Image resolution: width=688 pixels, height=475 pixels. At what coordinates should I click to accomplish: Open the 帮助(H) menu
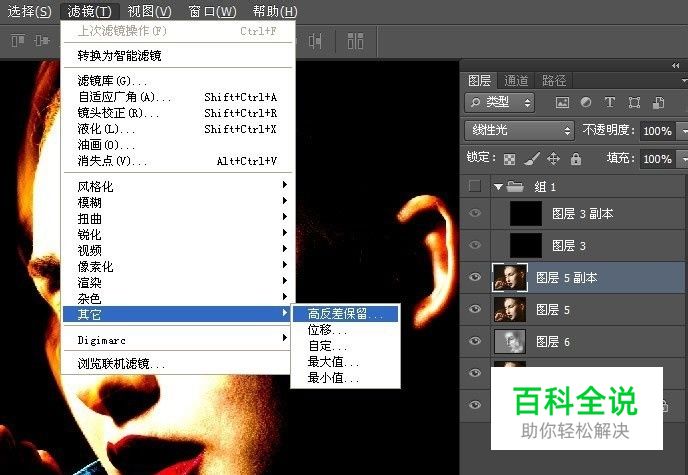[275, 11]
